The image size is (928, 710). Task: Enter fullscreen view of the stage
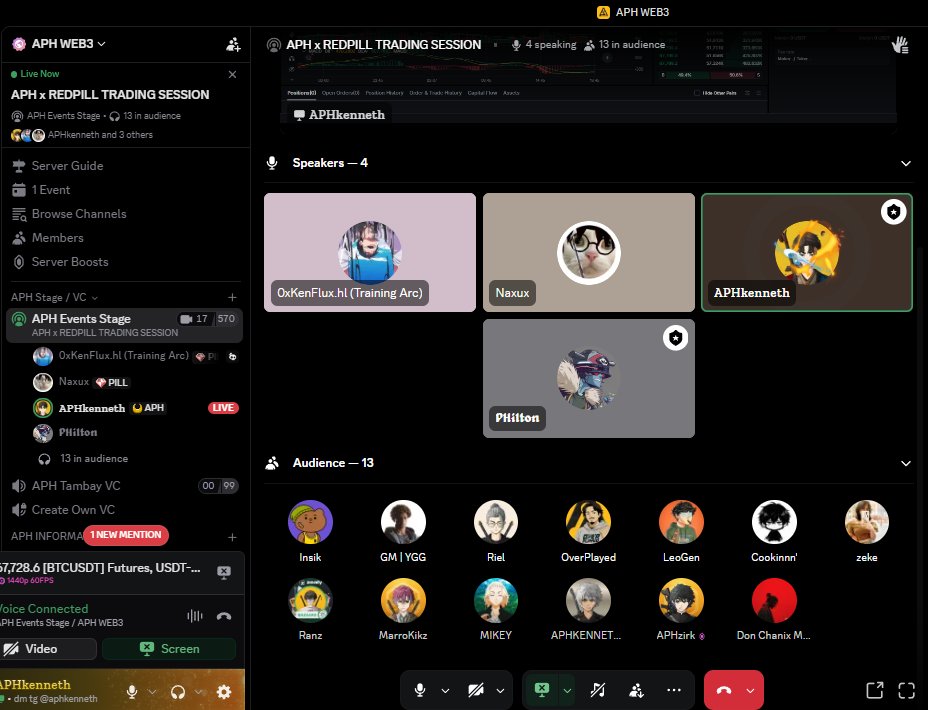click(906, 690)
